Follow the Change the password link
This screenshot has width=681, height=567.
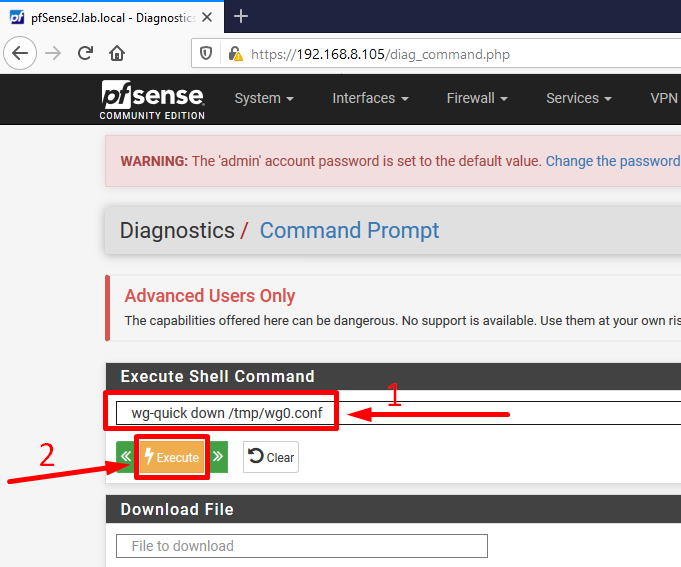613,161
